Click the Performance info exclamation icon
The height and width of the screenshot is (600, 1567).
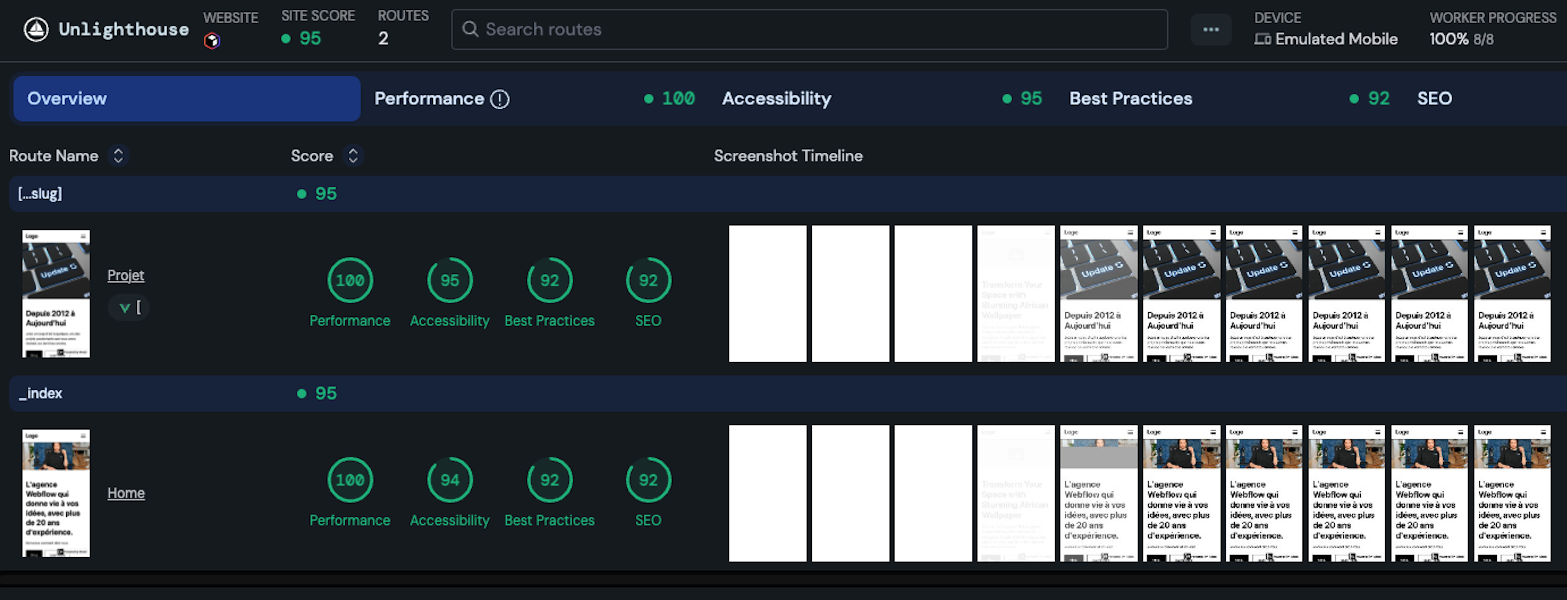(x=500, y=99)
